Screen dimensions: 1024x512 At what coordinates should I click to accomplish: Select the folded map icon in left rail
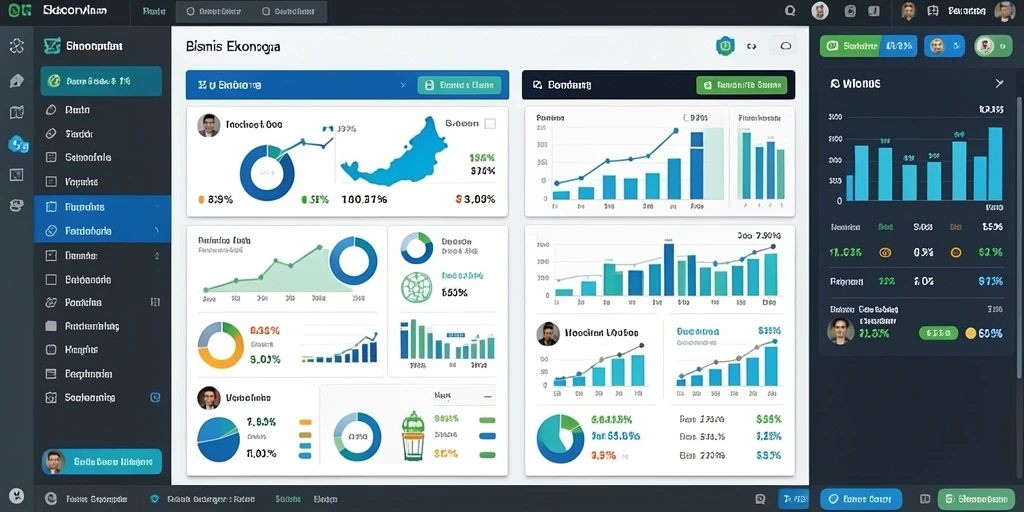point(17,112)
